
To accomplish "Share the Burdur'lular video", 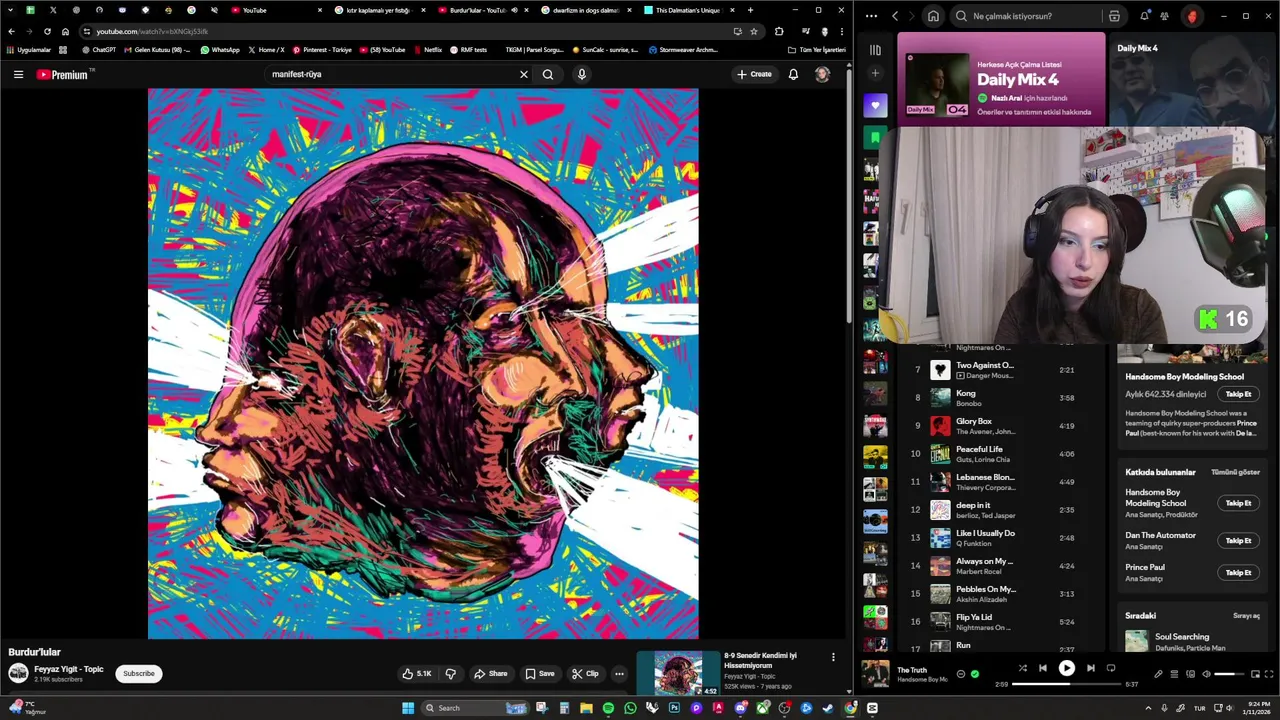I will click(490, 674).
